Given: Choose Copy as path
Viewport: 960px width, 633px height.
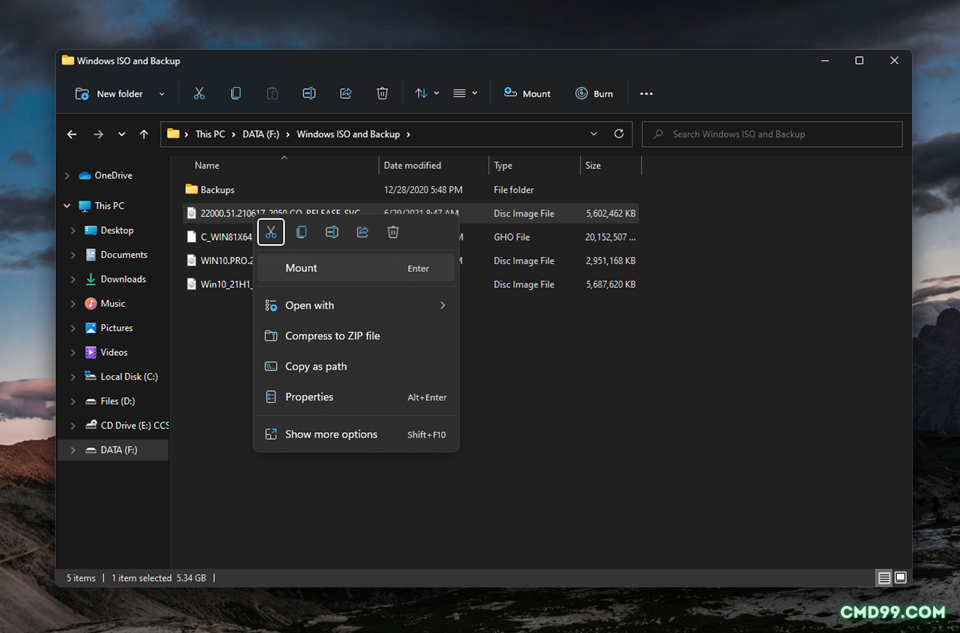Looking at the screenshot, I should coord(356,367).
